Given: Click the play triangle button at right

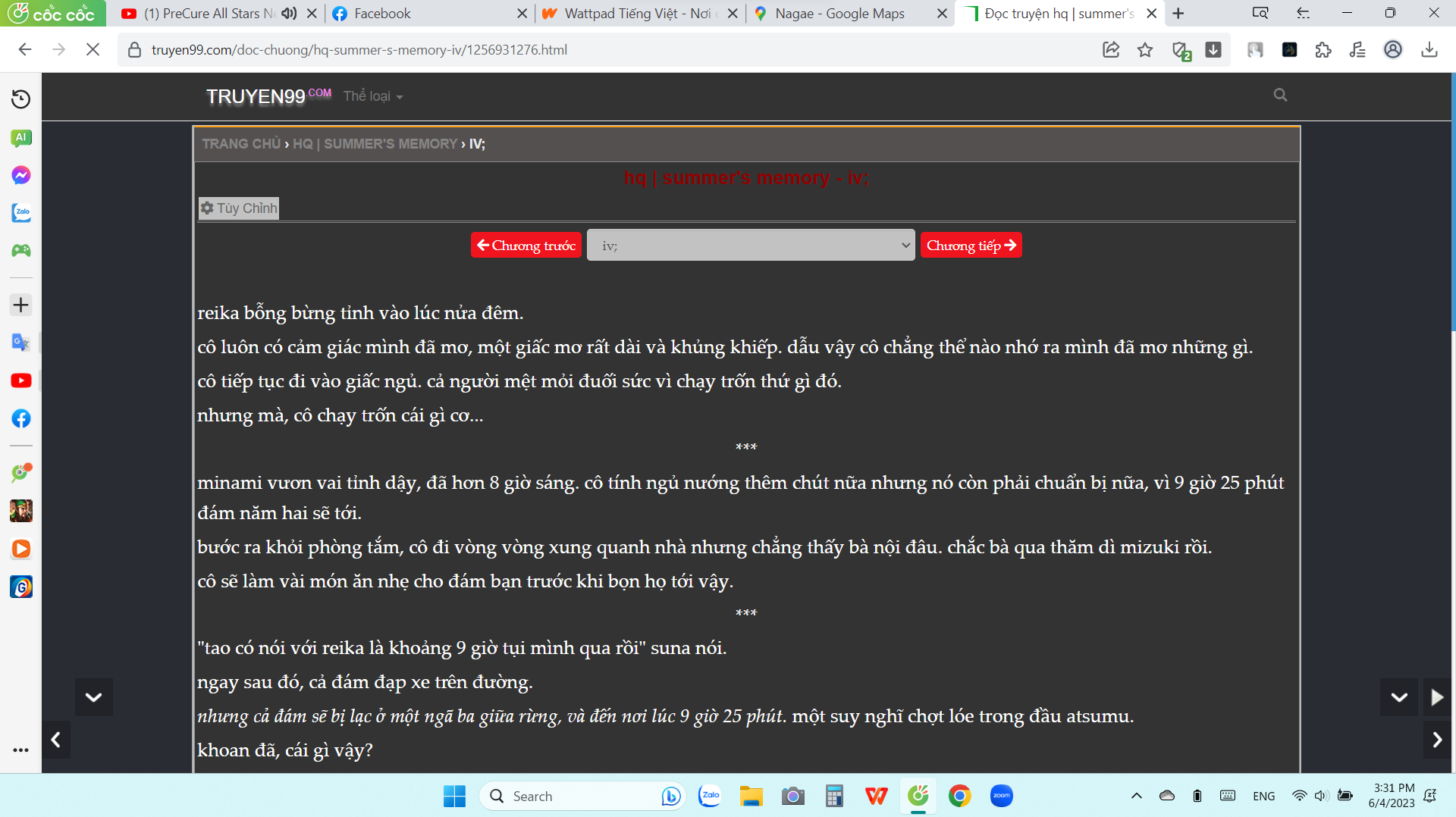Looking at the screenshot, I should click(x=1437, y=697).
